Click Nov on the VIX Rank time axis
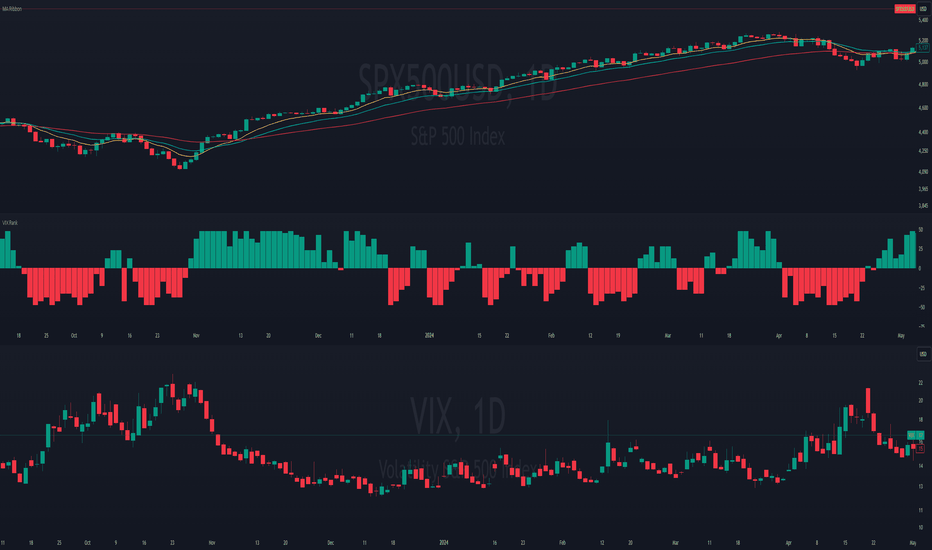 (x=196, y=336)
